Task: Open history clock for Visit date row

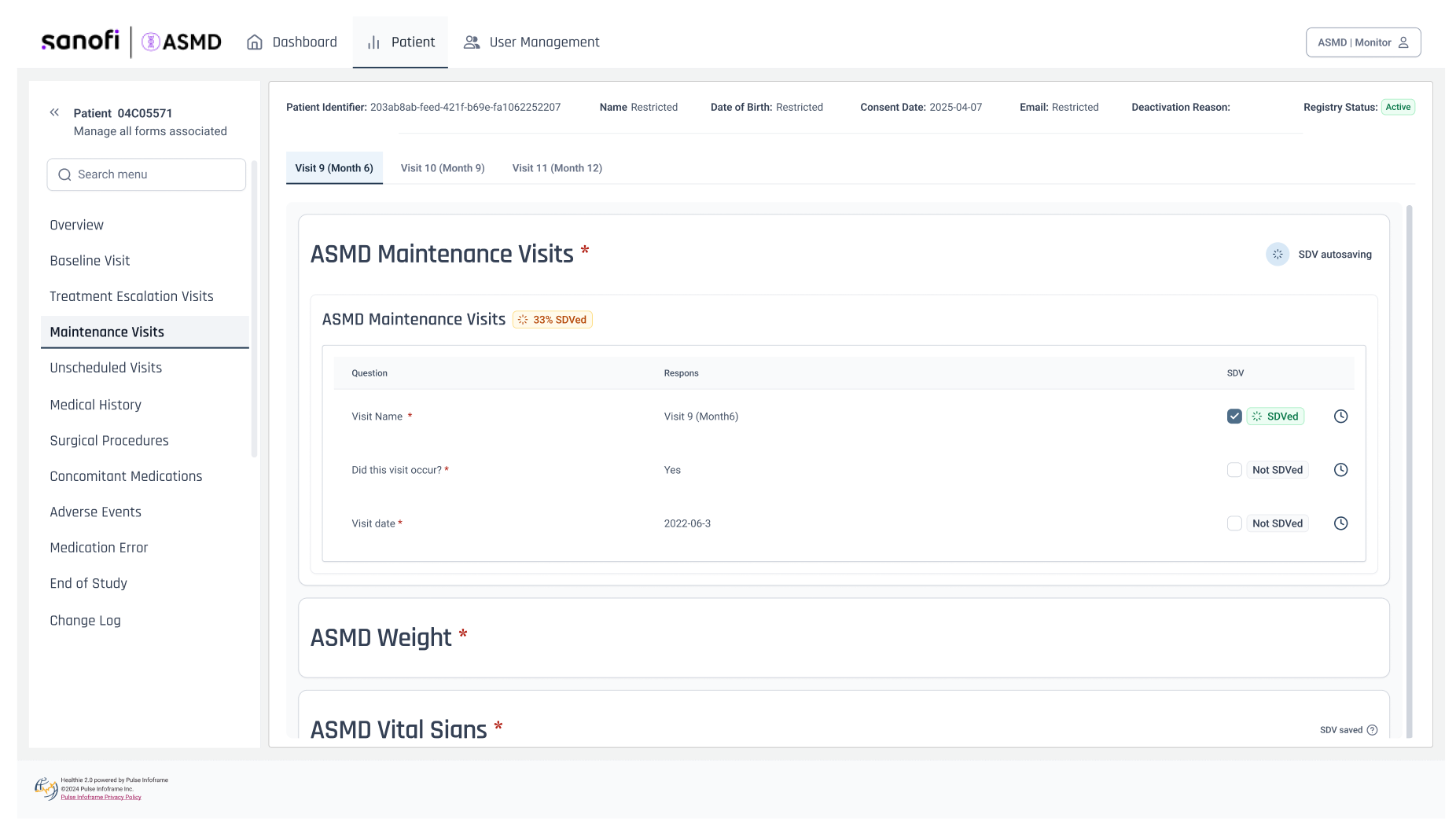Action: (1341, 523)
